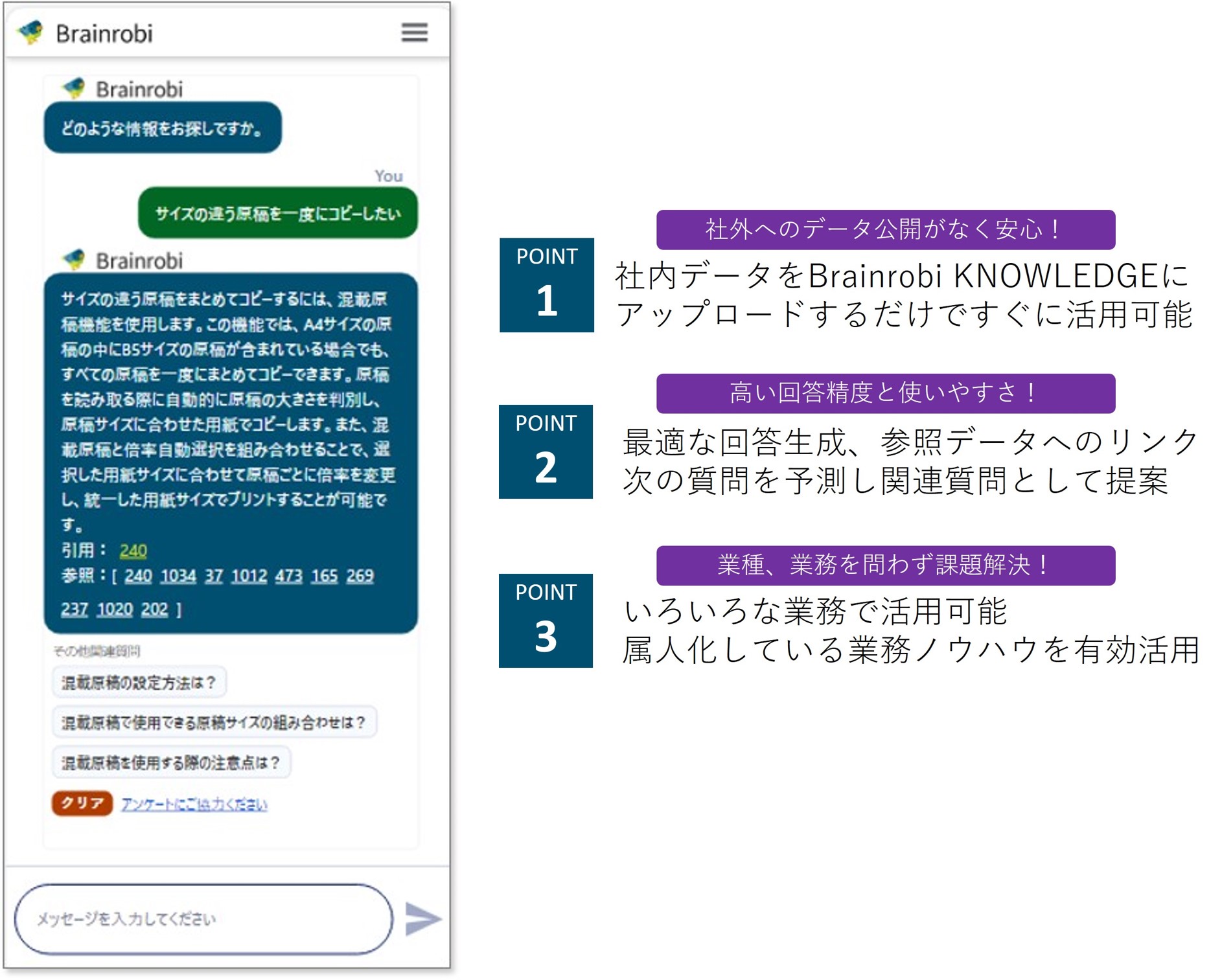Click the 'You' sender label
This screenshot has height=980, width=1222.
click(x=389, y=176)
